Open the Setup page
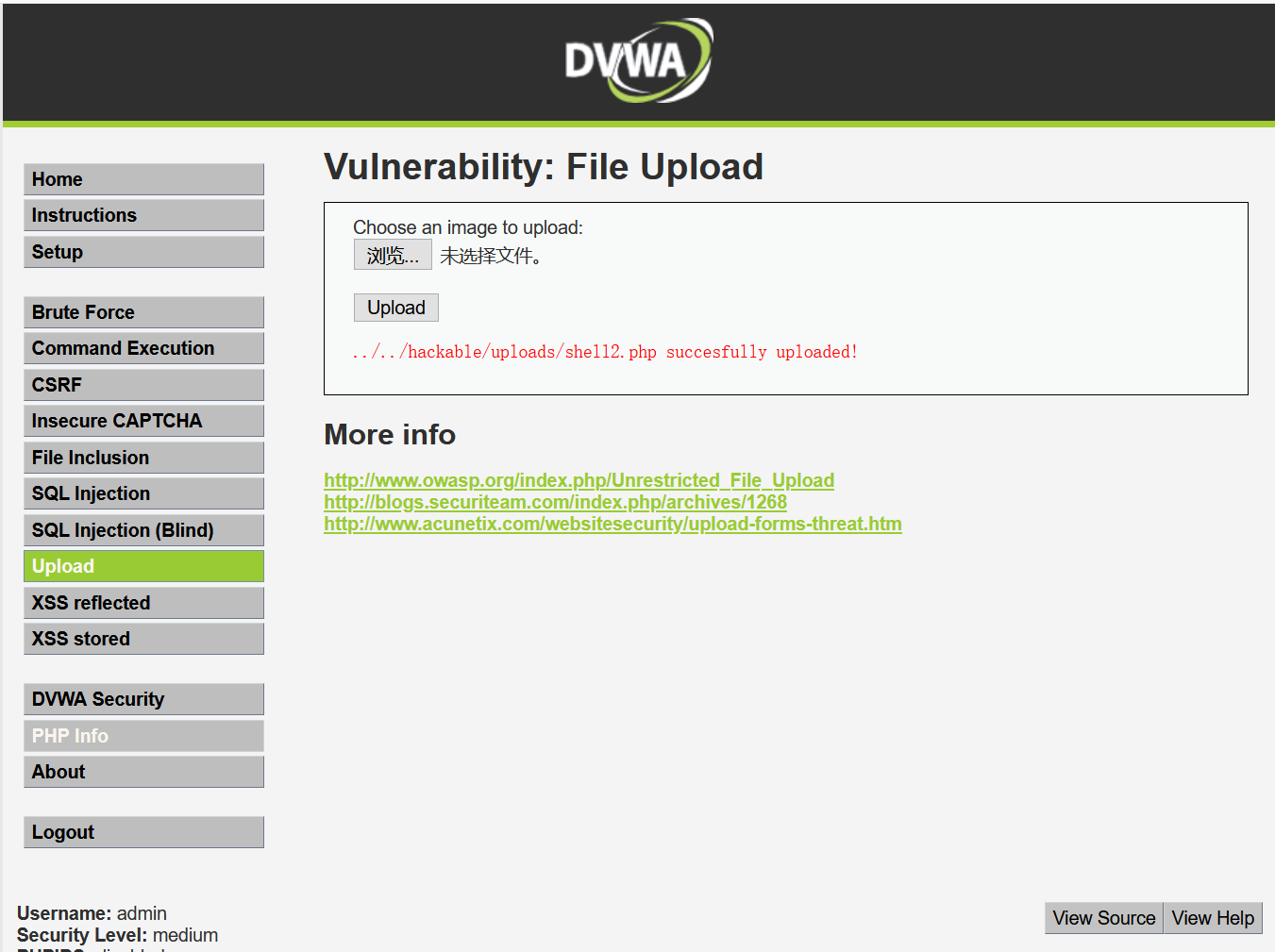The width and height of the screenshot is (1275, 952). tap(143, 252)
